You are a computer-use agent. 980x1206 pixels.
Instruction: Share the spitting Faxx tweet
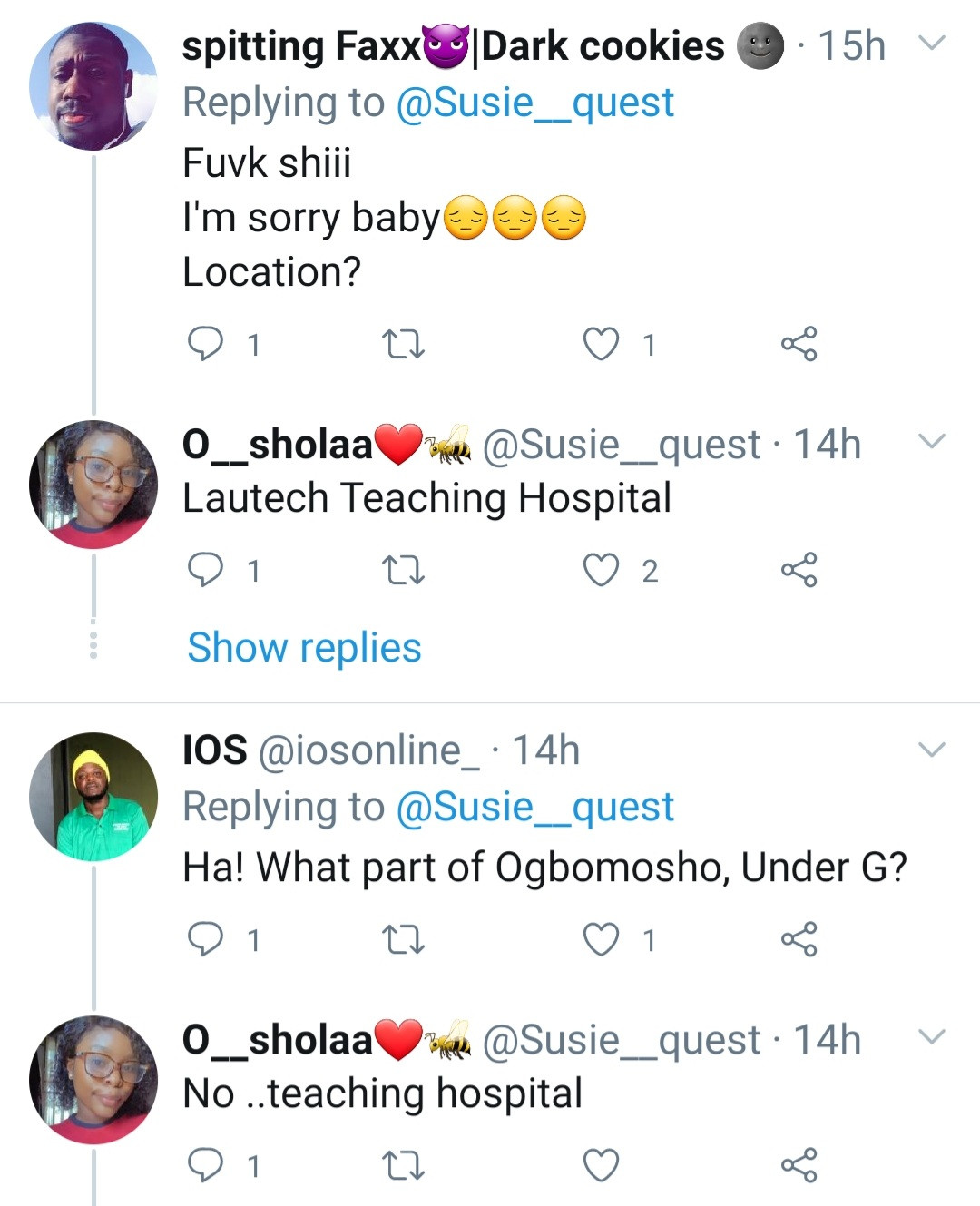click(x=799, y=344)
